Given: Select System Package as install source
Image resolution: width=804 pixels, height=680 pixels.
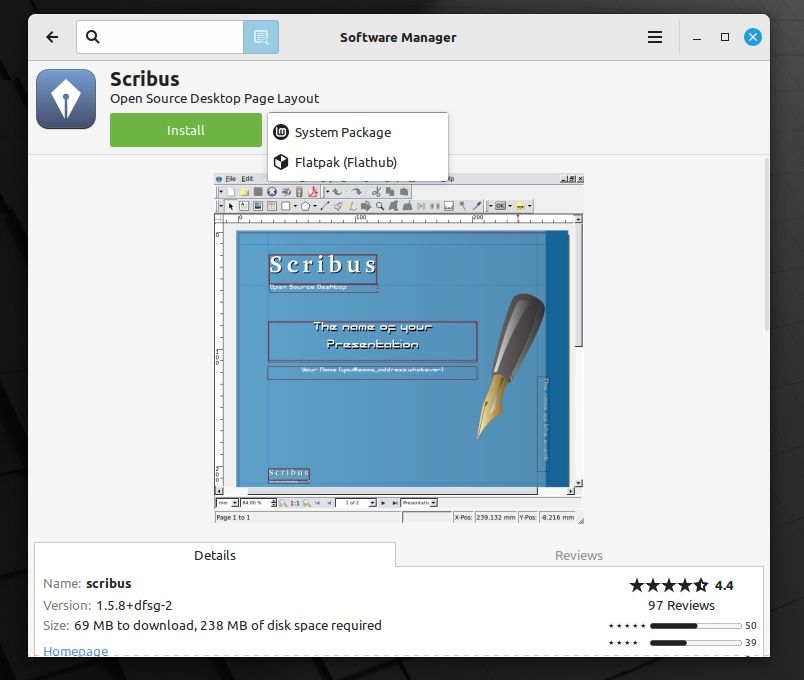Looking at the screenshot, I should click(343, 132).
